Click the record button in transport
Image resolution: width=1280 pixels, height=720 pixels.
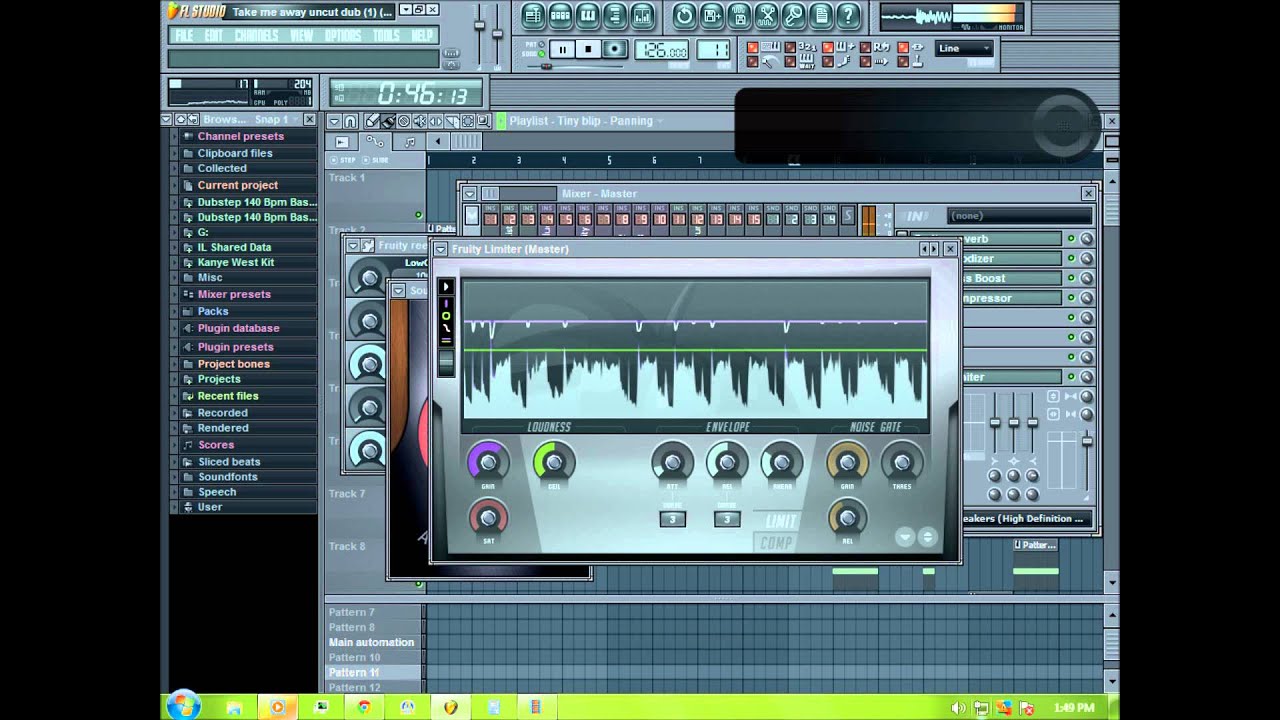(x=615, y=49)
